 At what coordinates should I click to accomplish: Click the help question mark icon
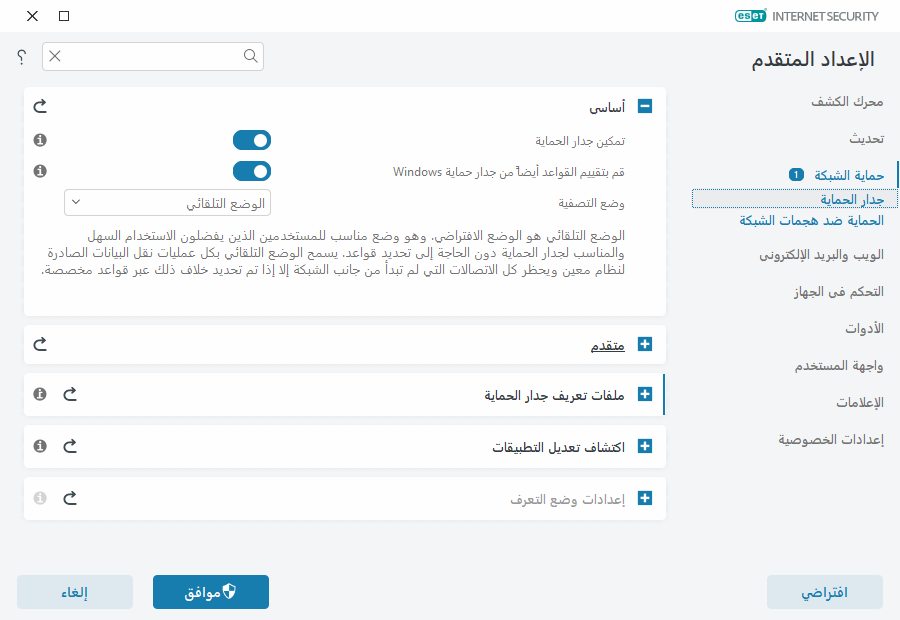pos(20,57)
